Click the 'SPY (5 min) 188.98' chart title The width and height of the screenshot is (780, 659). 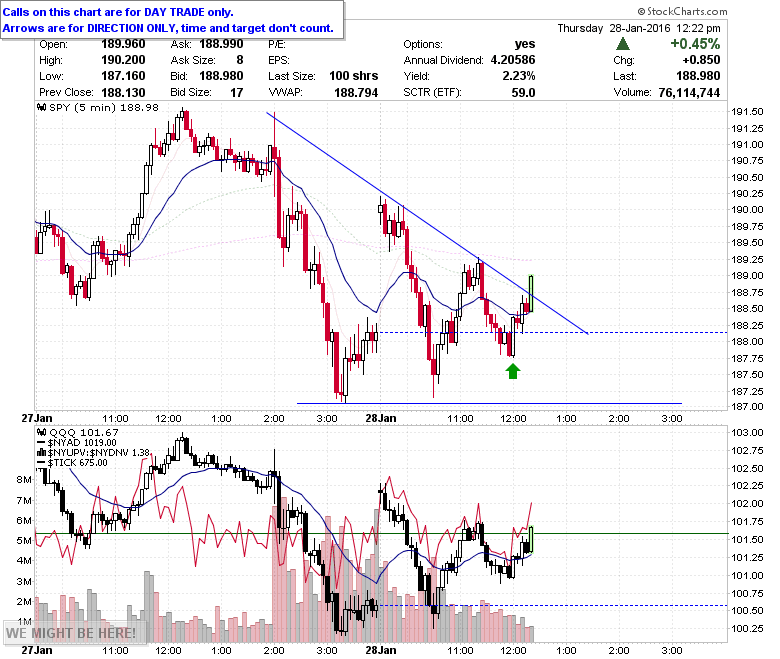[104, 107]
